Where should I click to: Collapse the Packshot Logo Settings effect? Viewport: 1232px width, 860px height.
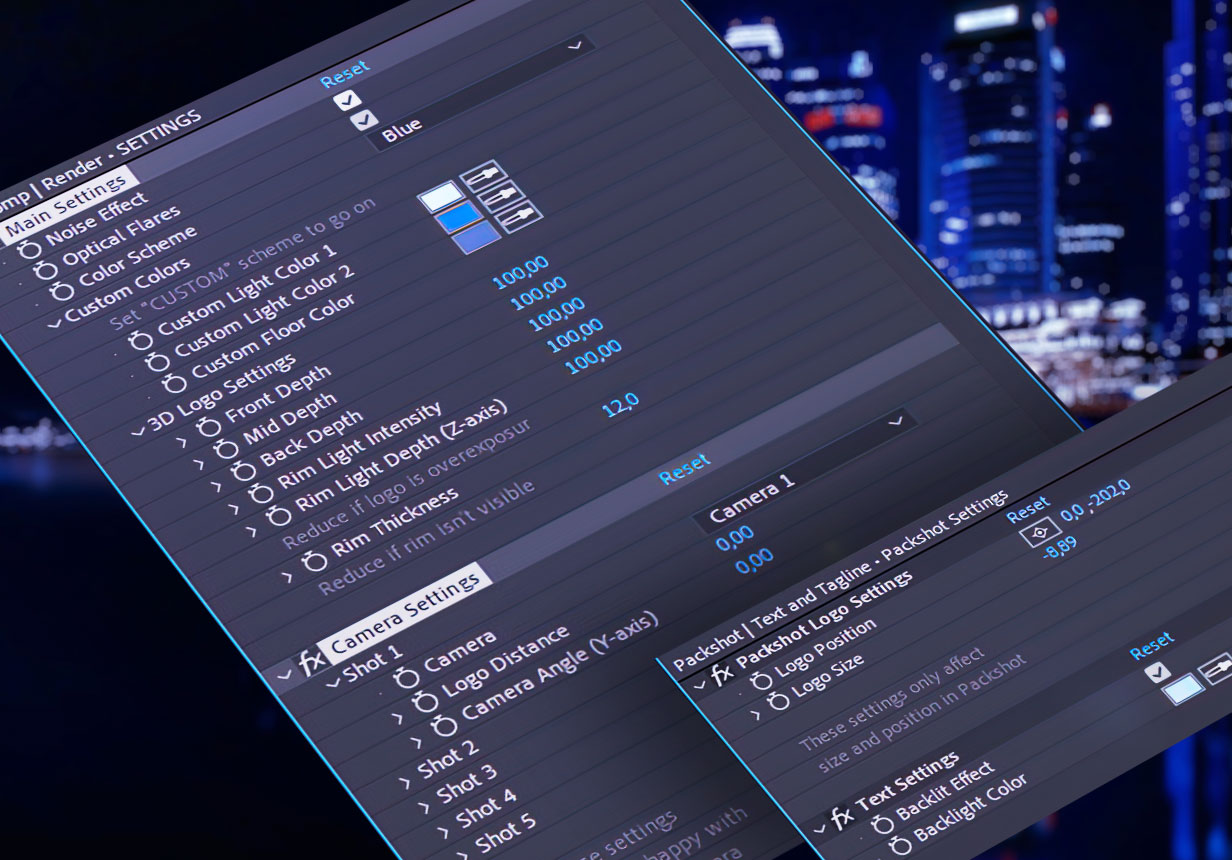699,685
